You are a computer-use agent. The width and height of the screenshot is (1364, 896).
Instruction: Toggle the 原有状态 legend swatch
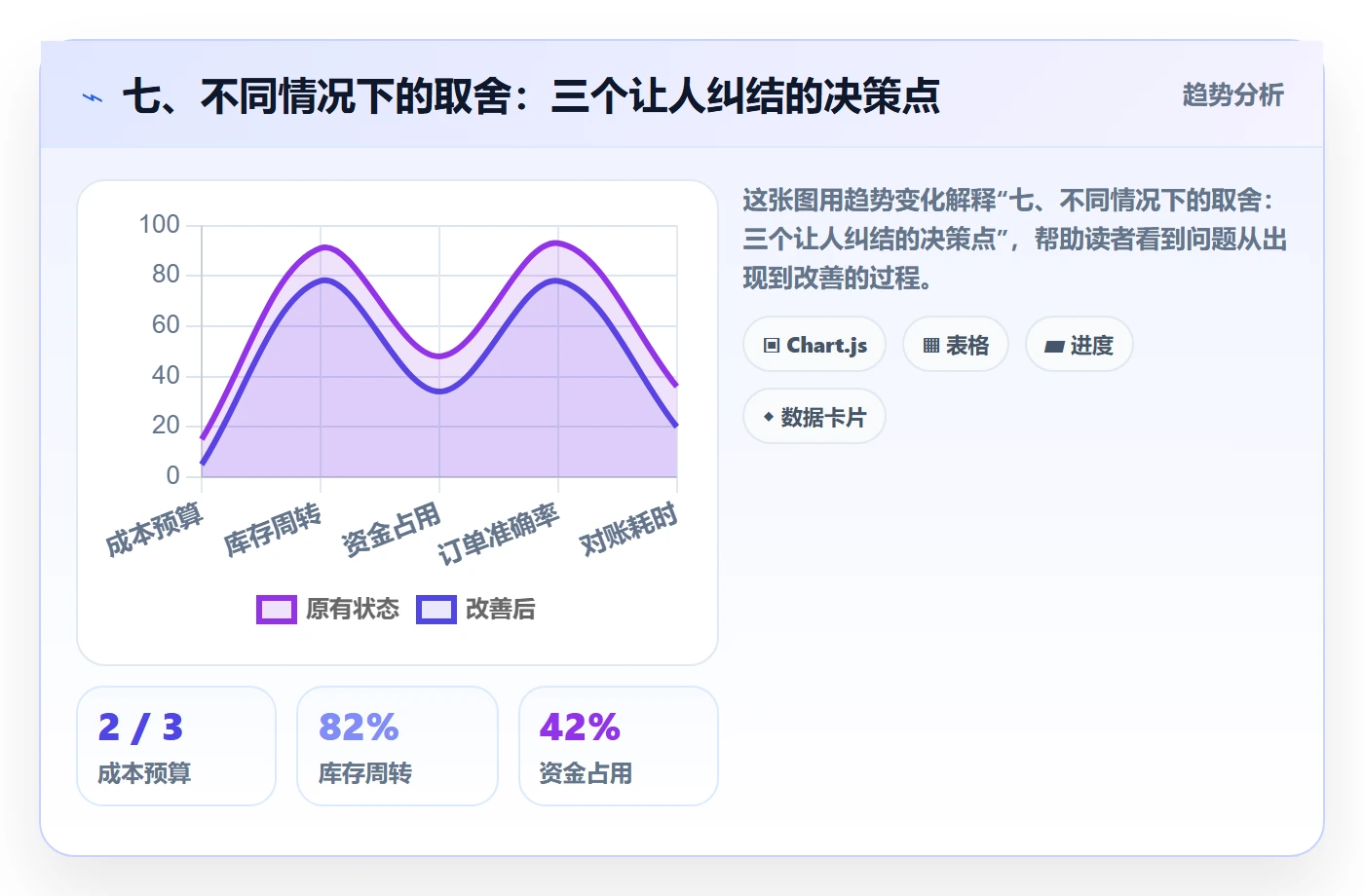click(x=276, y=610)
